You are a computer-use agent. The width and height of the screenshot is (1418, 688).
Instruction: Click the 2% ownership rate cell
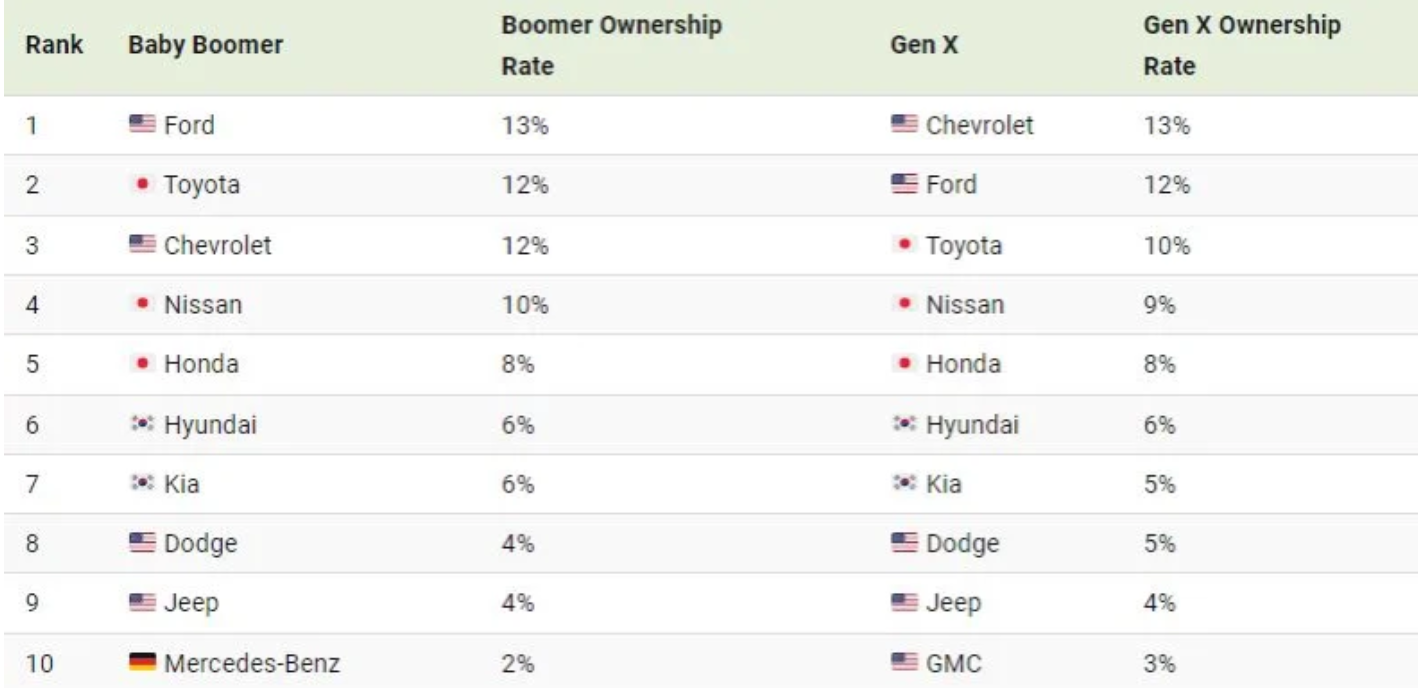[518, 662]
